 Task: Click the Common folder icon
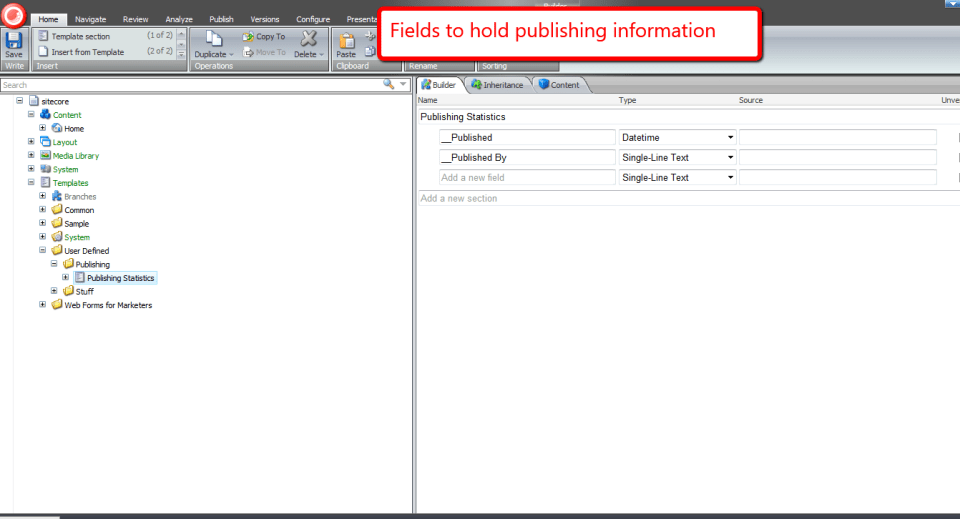pos(57,209)
